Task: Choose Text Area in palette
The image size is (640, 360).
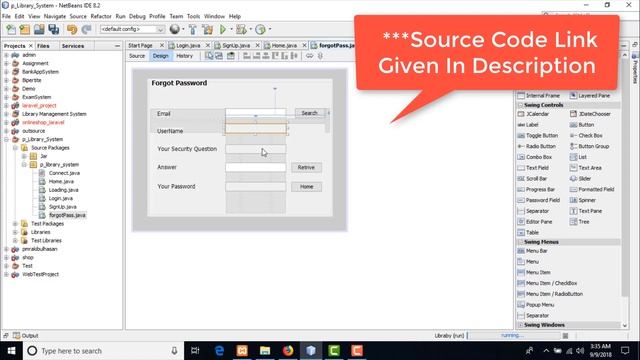Action: point(586,168)
